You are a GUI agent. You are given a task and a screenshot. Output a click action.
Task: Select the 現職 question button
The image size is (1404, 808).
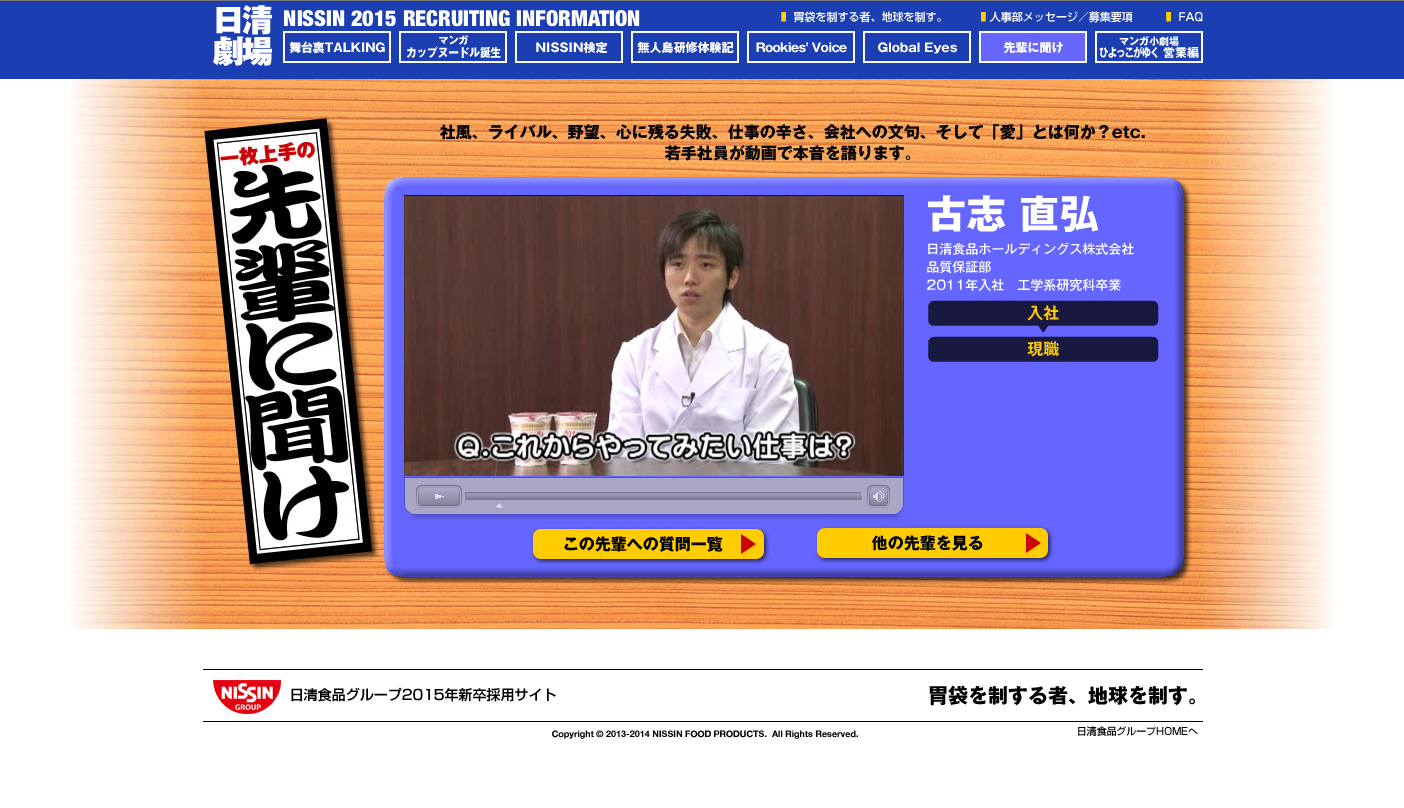tap(1043, 349)
